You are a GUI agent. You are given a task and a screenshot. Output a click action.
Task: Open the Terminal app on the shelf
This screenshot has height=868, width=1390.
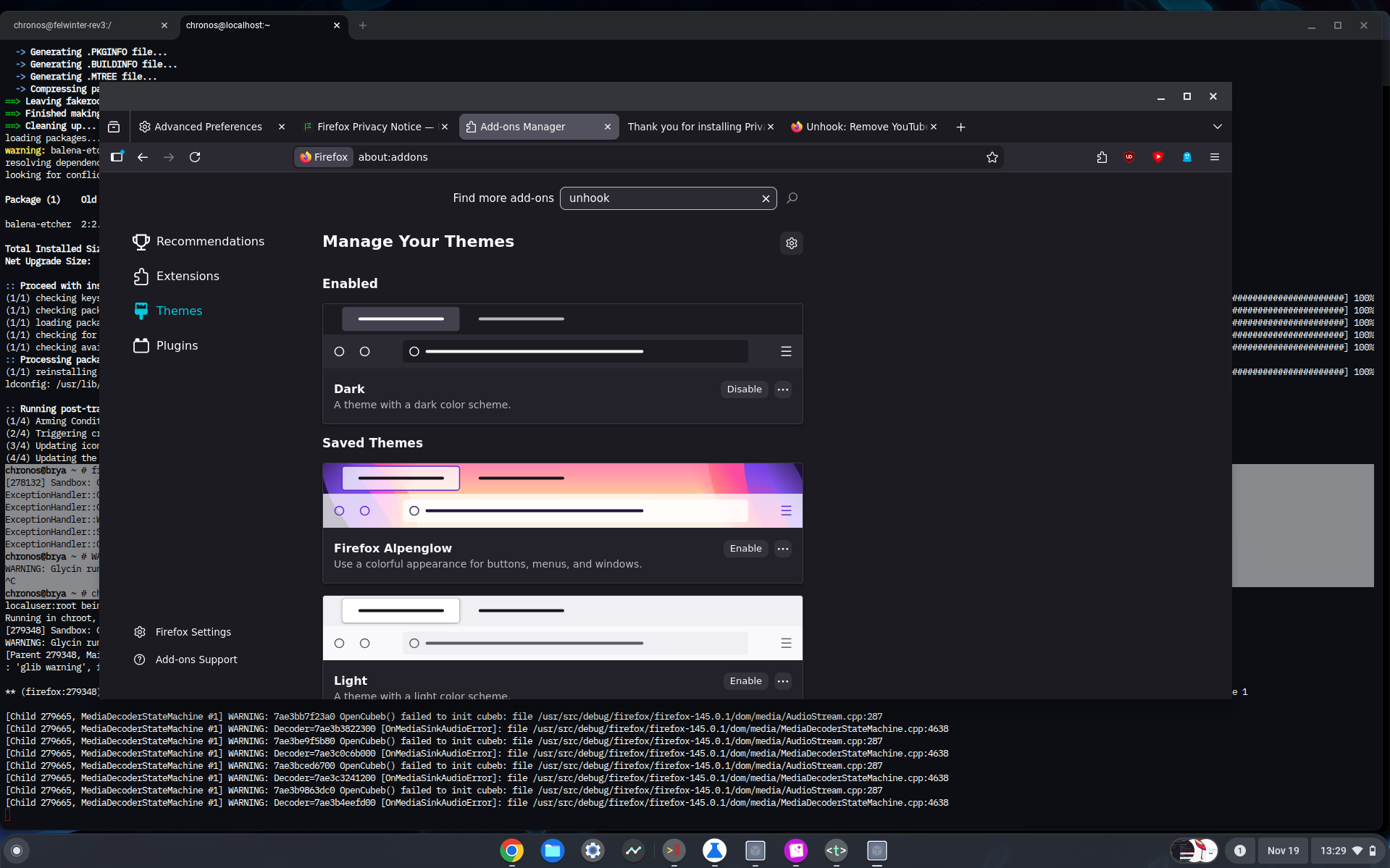tap(674, 851)
